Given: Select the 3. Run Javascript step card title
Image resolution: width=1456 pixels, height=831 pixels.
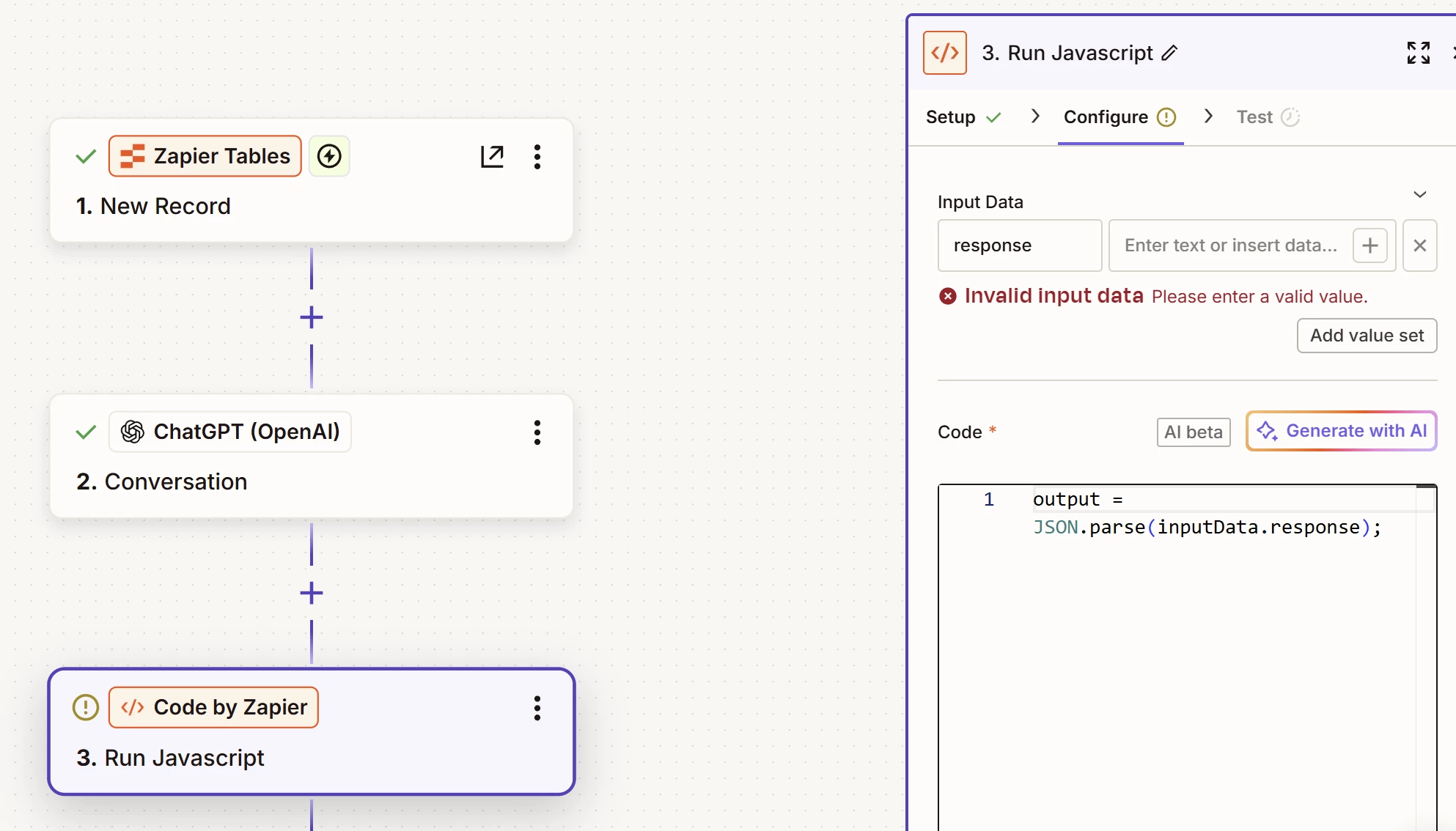Looking at the screenshot, I should [170, 757].
